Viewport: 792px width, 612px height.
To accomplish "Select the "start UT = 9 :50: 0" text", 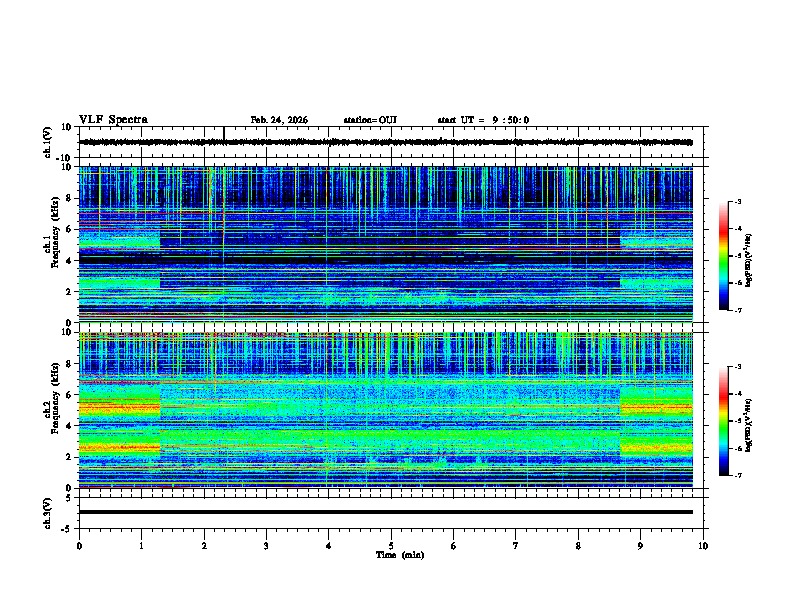I will pyautogui.click(x=483, y=120).
